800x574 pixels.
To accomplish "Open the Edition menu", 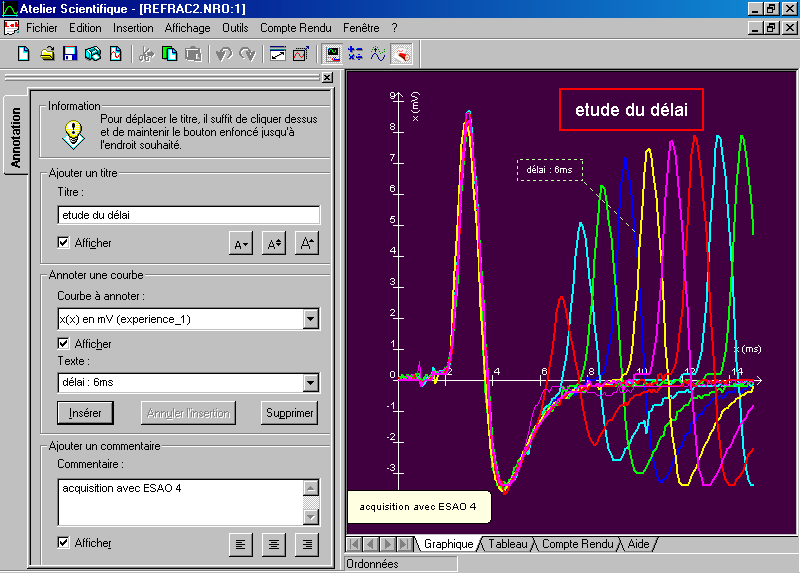I will (85, 28).
